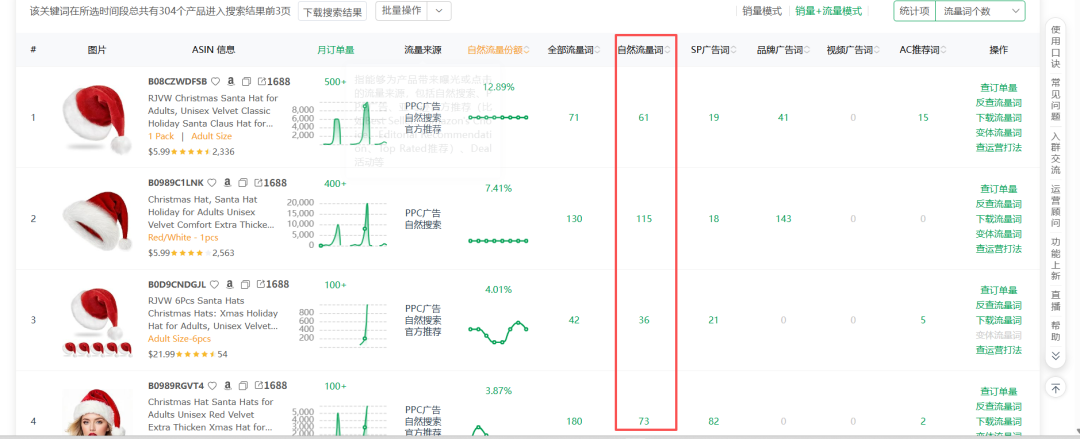
Task: Sort by 全部流量词 column arrows
Action: click(x=597, y=50)
